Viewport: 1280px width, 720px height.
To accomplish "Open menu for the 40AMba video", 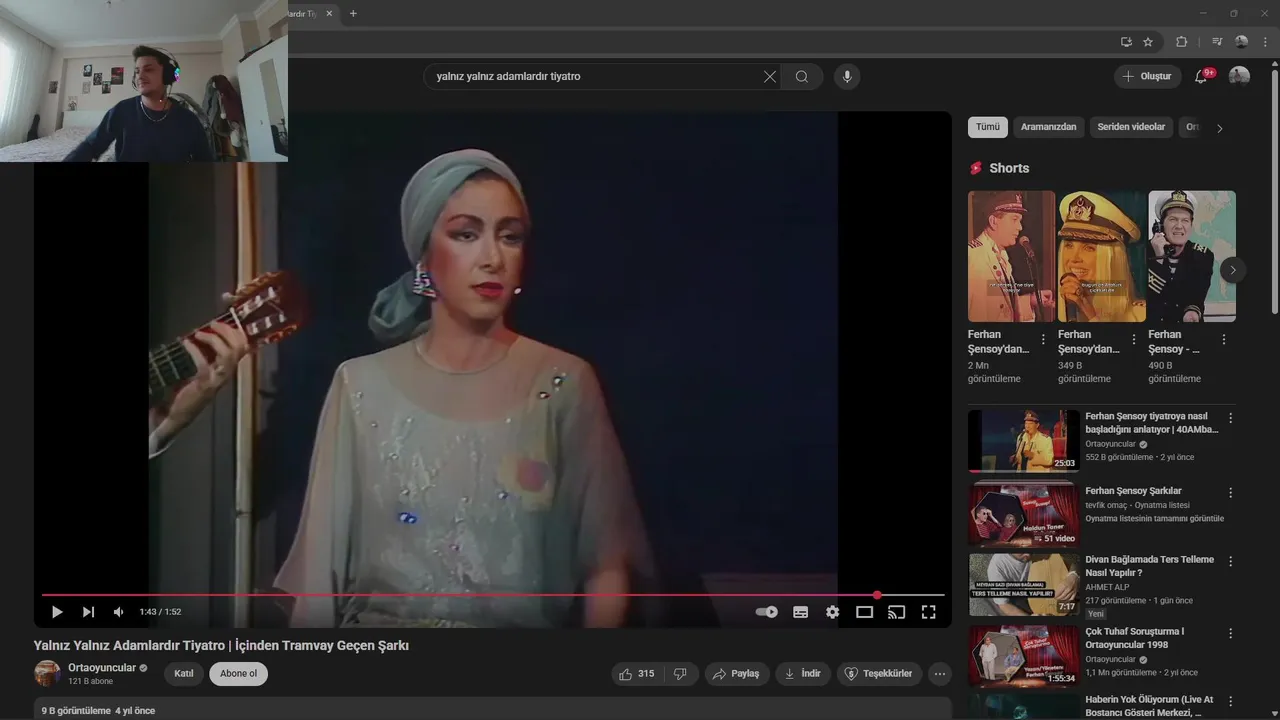I will coord(1230,418).
